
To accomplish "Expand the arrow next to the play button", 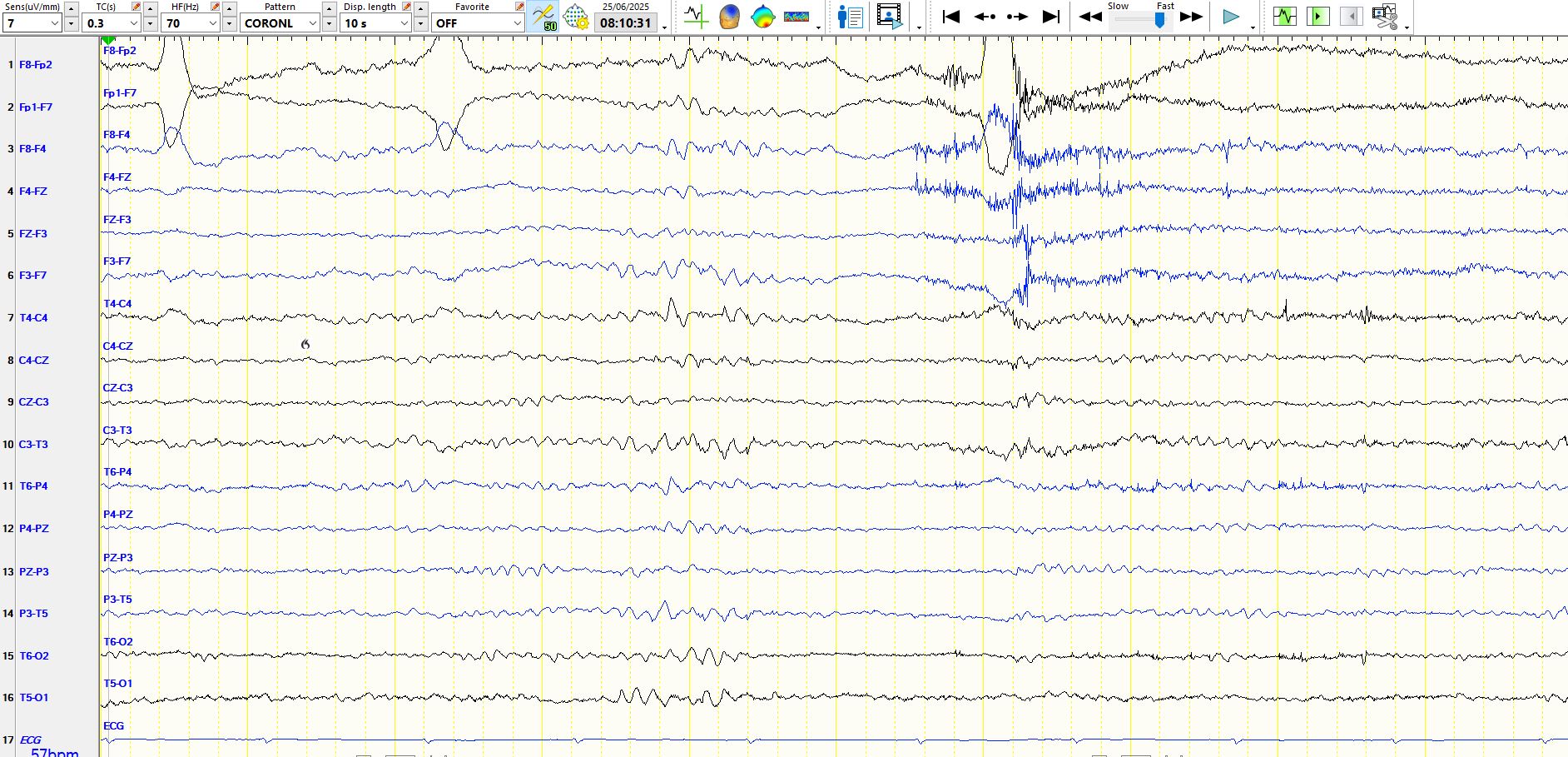I will pos(1253,27).
